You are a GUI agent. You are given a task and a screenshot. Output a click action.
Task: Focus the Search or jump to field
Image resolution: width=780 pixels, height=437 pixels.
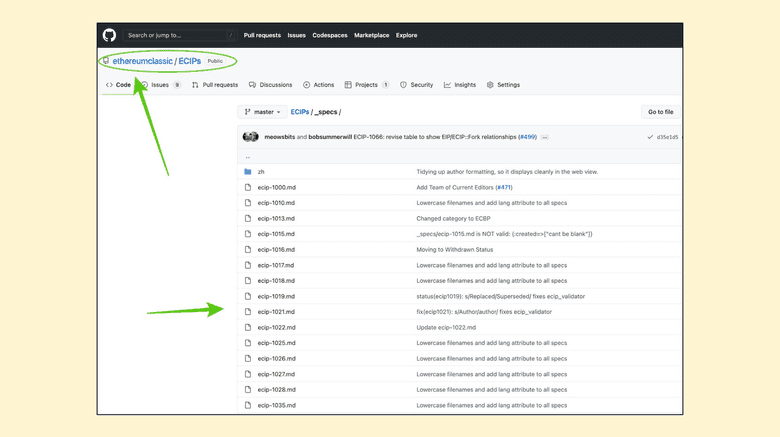tap(178, 35)
